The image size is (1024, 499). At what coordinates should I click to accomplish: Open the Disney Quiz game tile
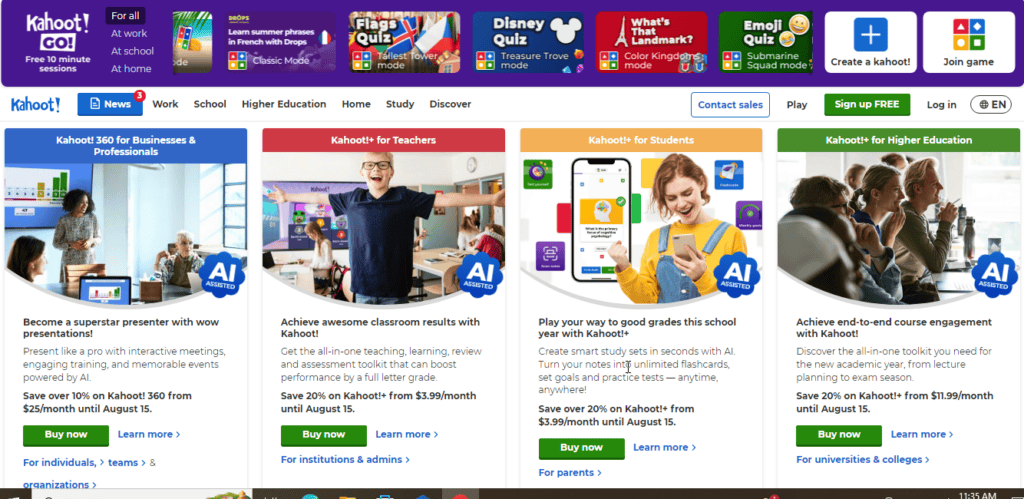pyautogui.click(x=528, y=42)
